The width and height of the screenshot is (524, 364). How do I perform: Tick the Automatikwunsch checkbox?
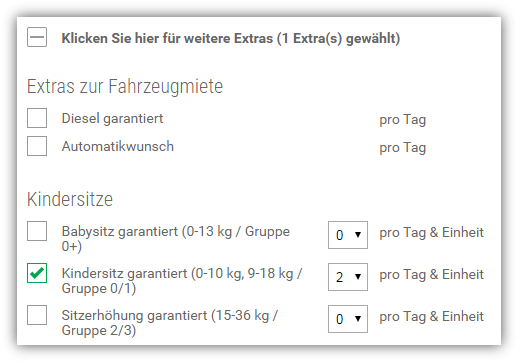click(37, 146)
